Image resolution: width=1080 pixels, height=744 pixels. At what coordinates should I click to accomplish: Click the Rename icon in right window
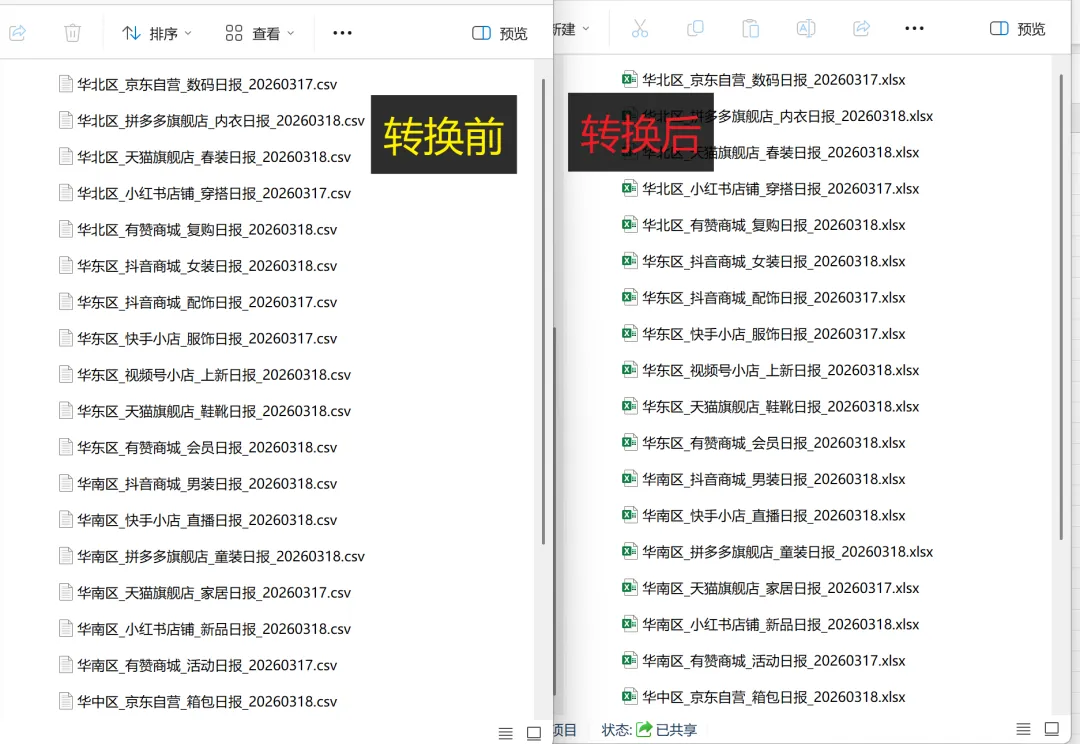tap(806, 28)
